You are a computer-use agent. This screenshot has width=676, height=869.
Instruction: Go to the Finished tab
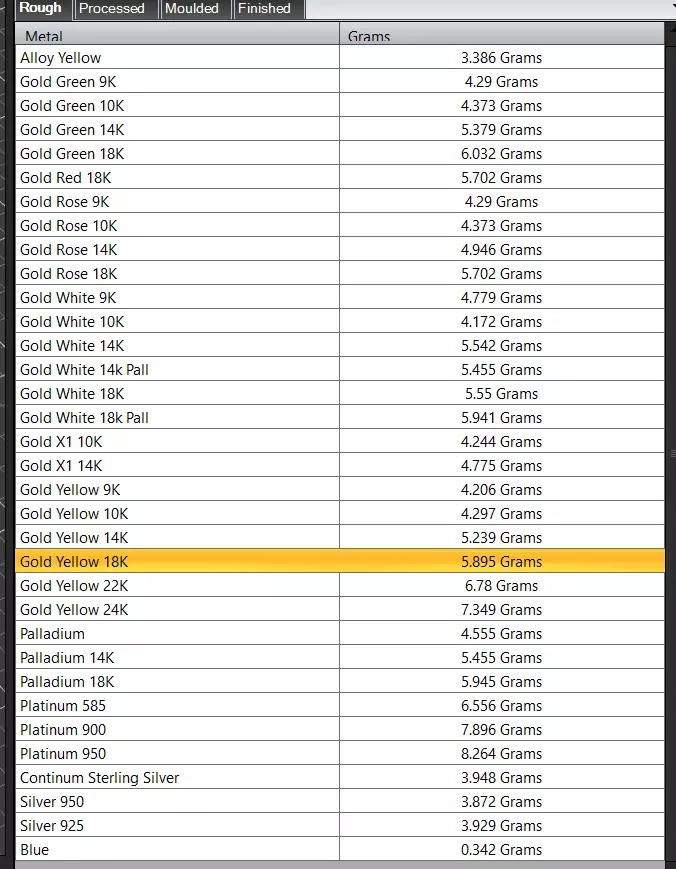[264, 9]
